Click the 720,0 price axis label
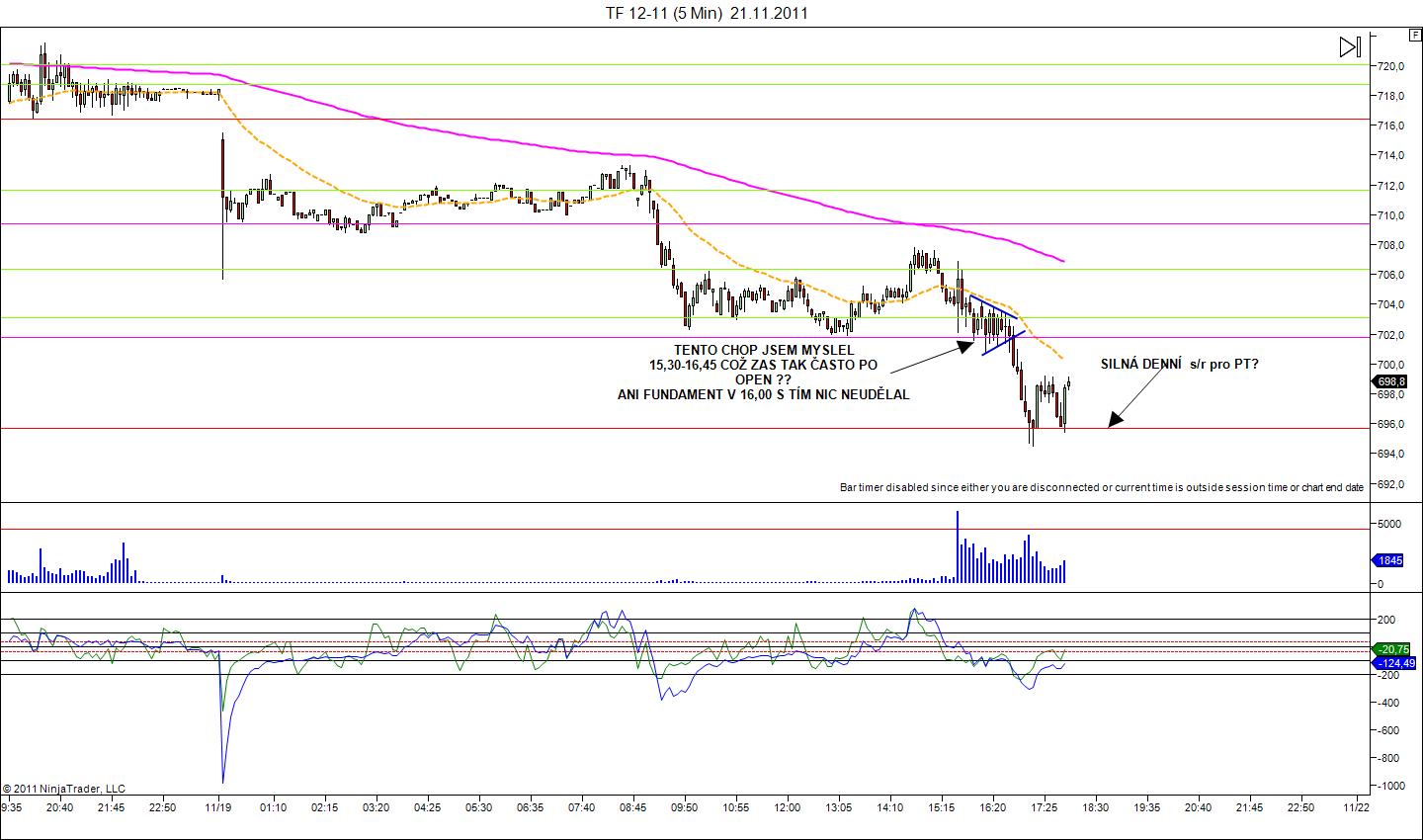 click(x=1391, y=66)
